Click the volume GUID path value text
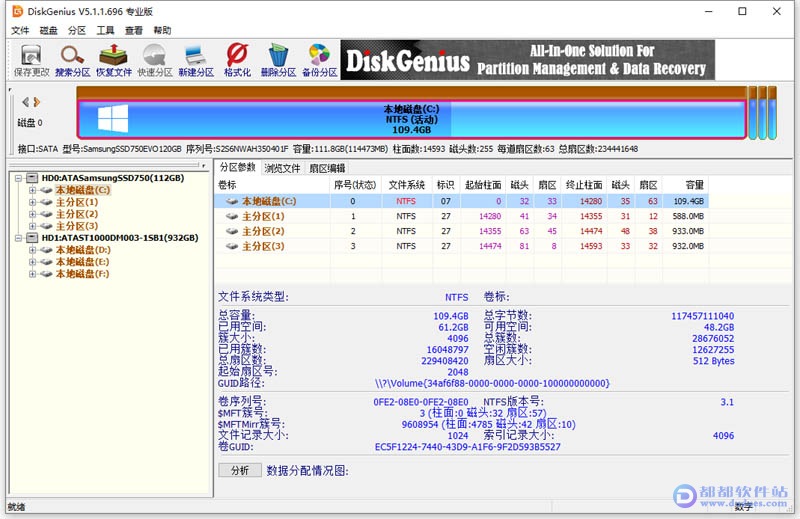800x519 pixels. [x=492, y=383]
